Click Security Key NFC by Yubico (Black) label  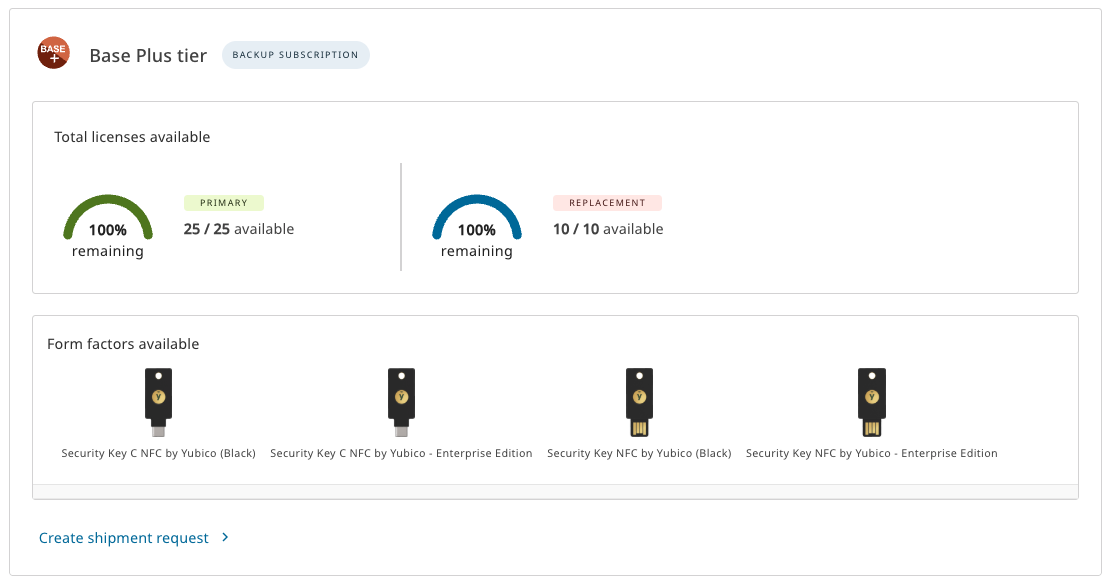tap(639, 453)
